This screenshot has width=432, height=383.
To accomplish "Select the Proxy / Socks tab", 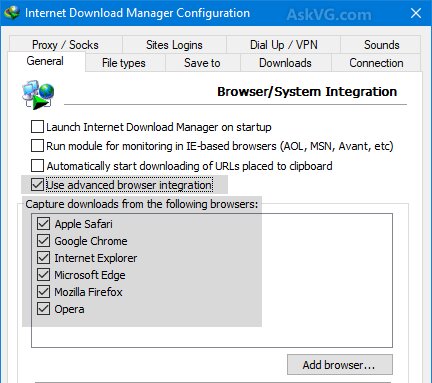I will click(x=65, y=45).
